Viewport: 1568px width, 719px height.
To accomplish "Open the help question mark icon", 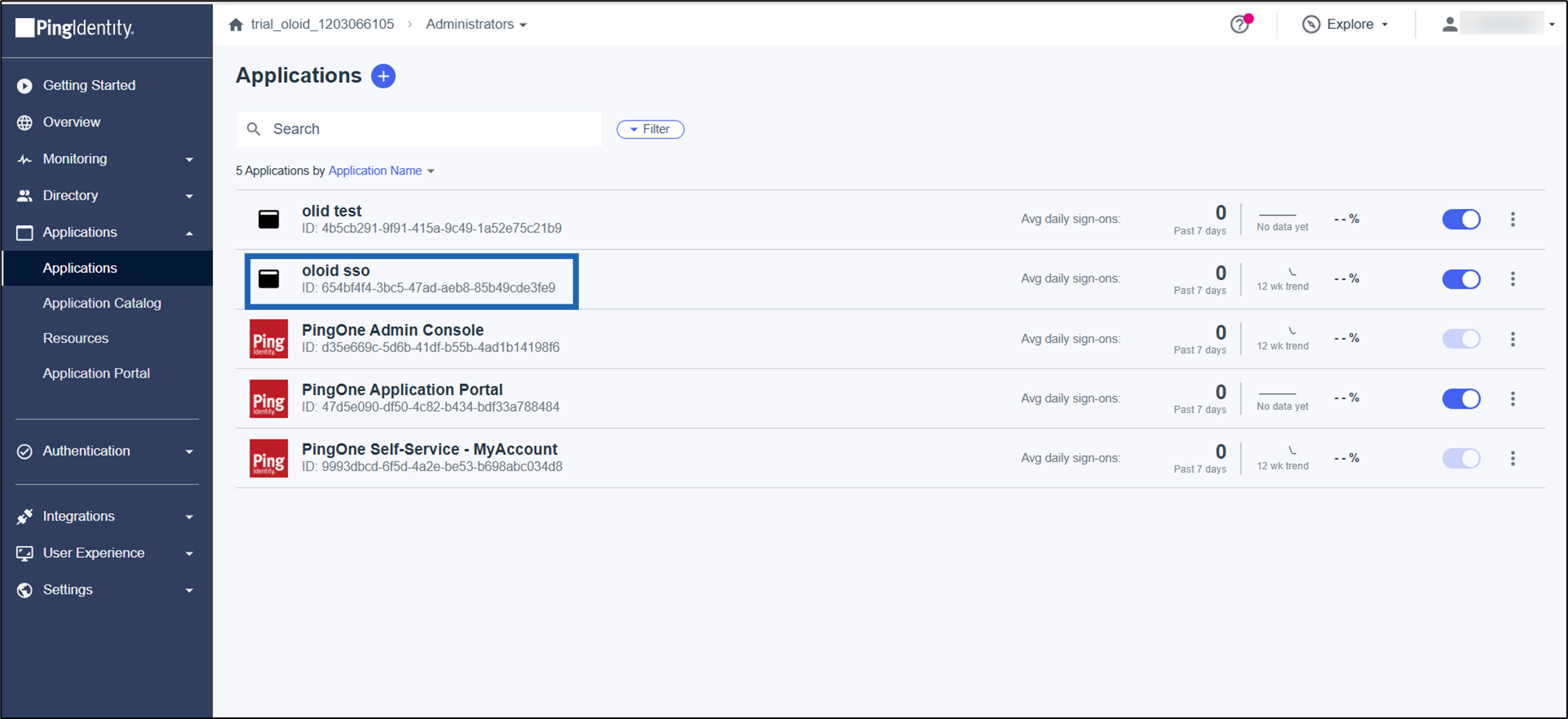I will click(1239, 24).
